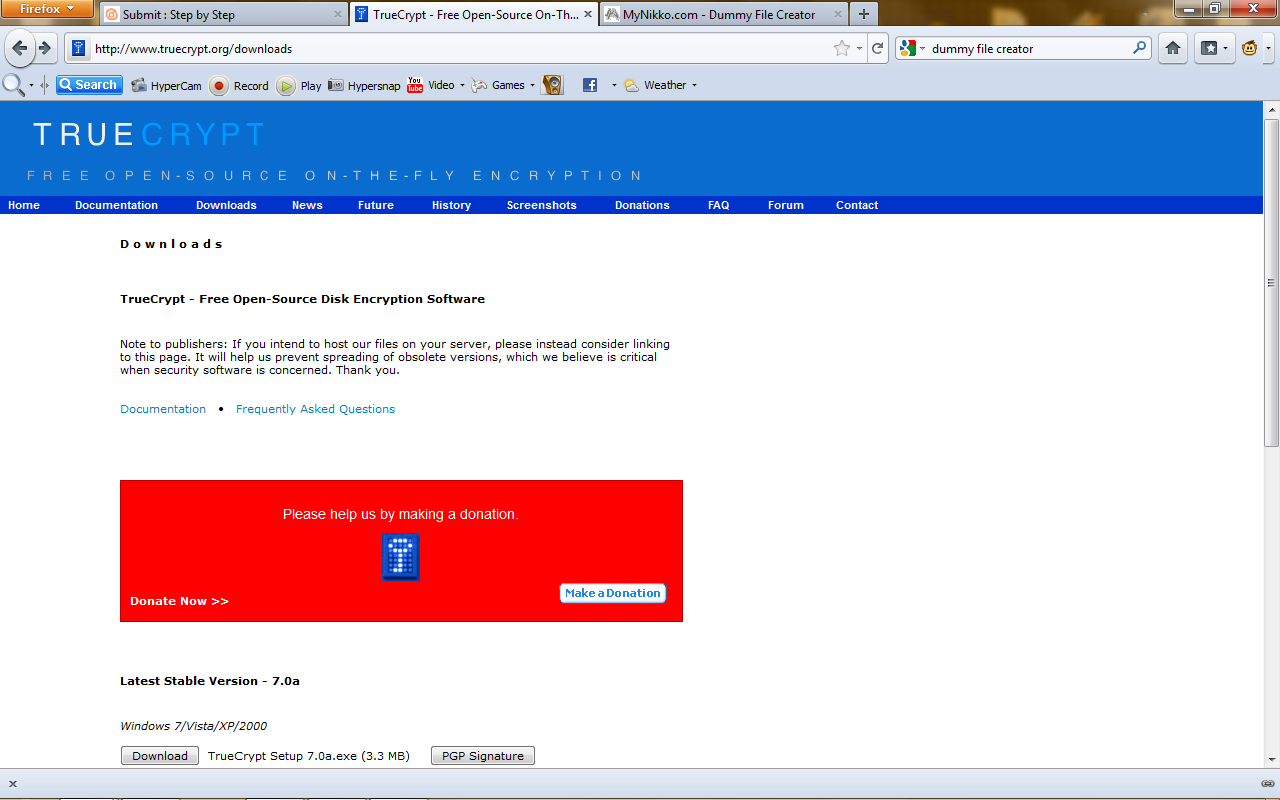
Task: Go back with the browser Back arrow
Action: coord(20,48)
